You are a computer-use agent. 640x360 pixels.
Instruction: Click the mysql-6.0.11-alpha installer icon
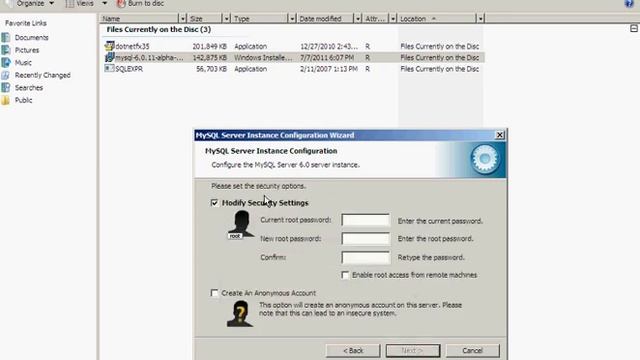(109, 57)
